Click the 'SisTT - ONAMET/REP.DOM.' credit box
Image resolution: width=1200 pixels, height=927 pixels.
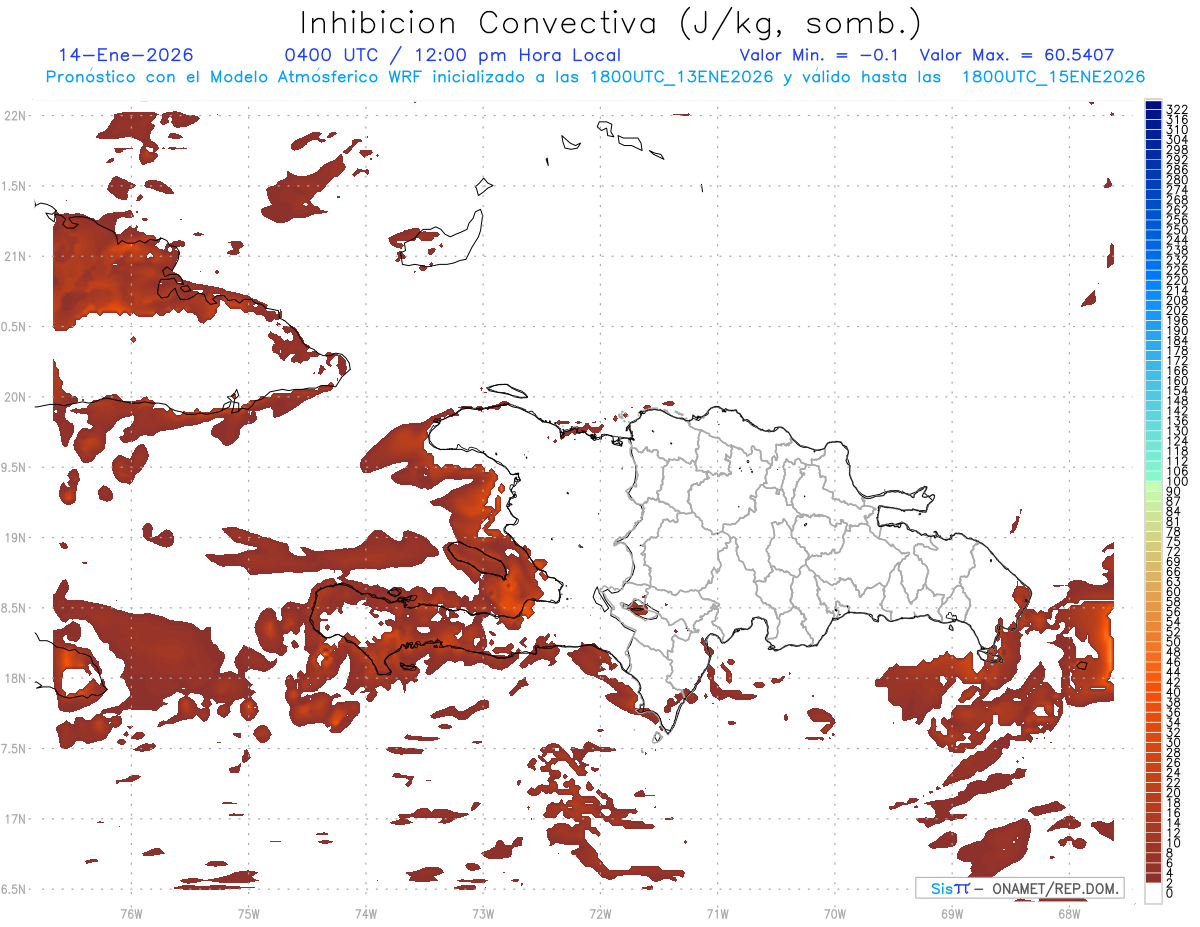[x=1020, y=888]
